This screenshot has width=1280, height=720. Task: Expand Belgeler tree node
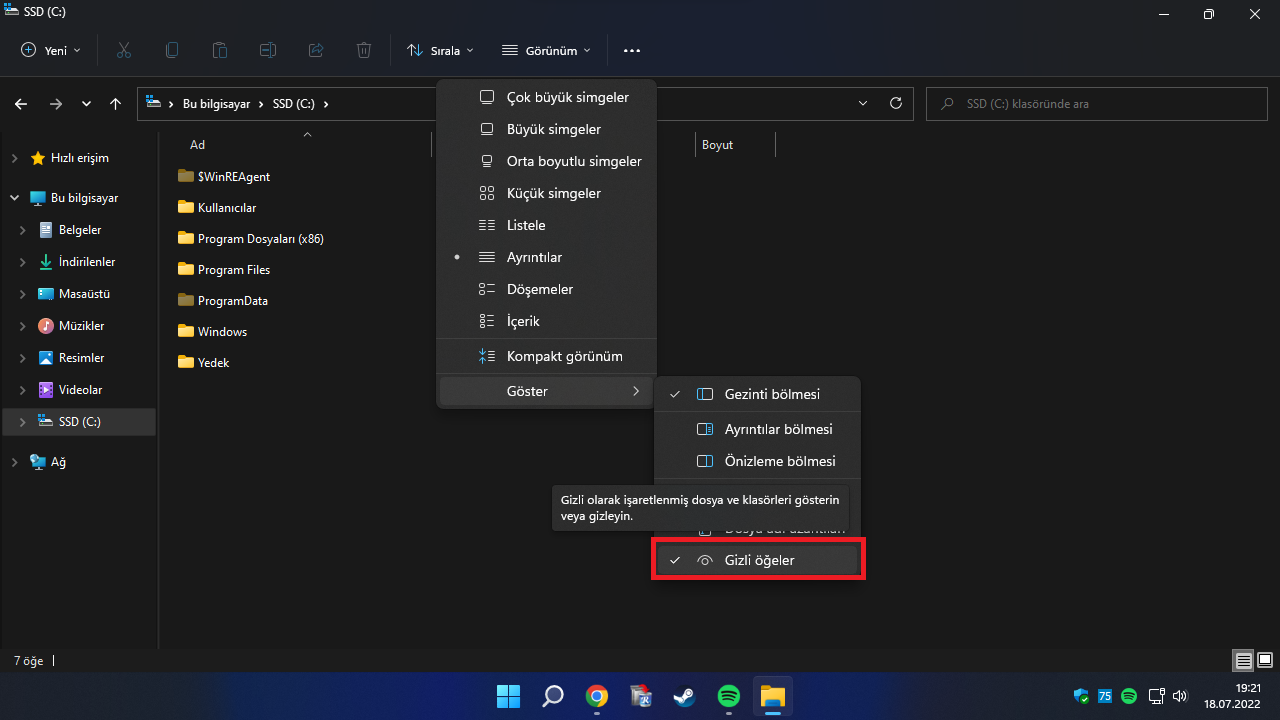coord(23,230)
